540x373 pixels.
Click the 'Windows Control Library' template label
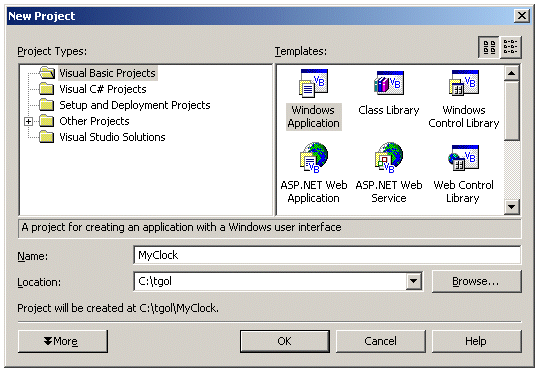point(464,116)
